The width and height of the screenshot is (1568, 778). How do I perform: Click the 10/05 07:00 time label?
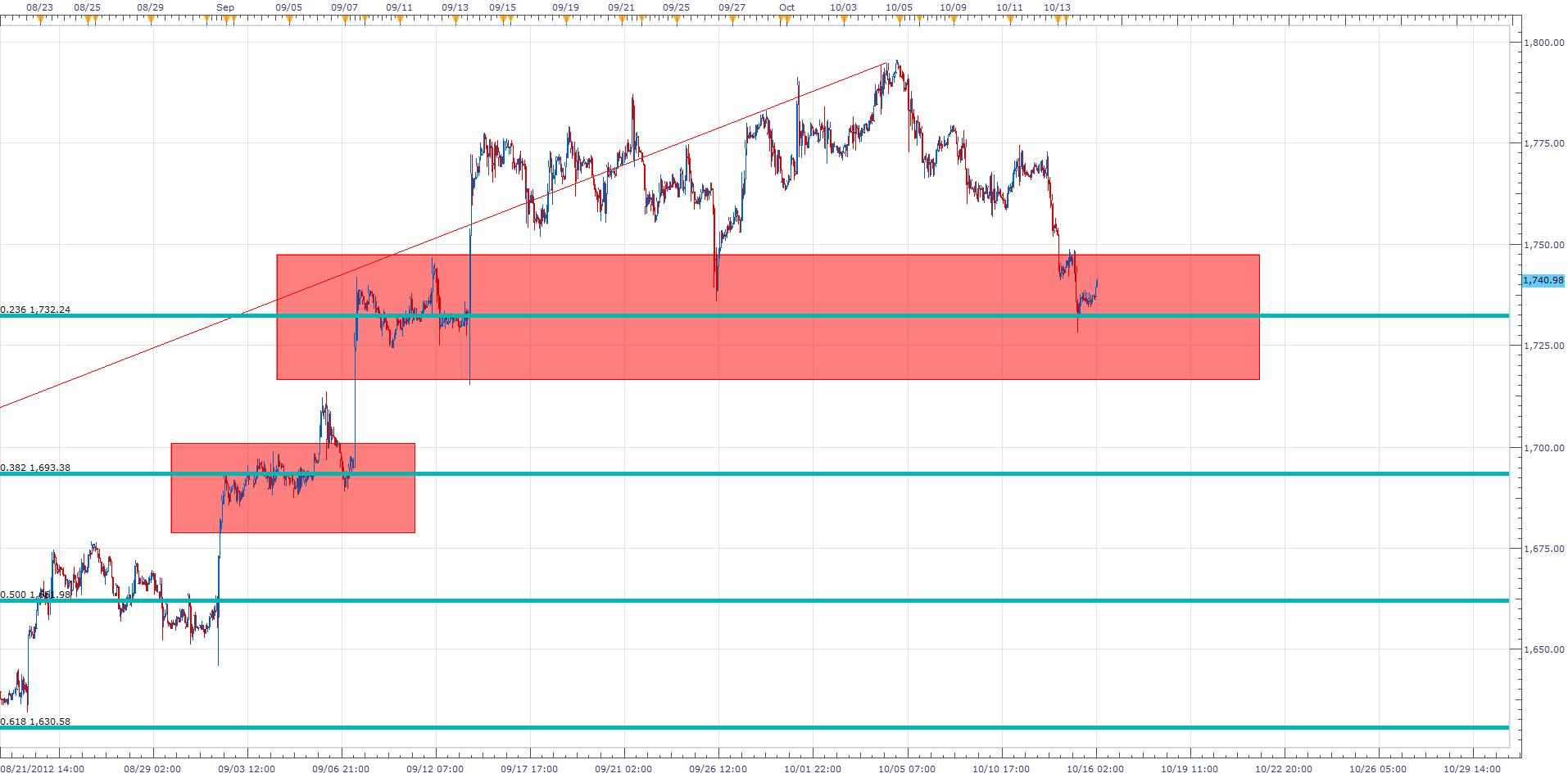pos(907,769)
